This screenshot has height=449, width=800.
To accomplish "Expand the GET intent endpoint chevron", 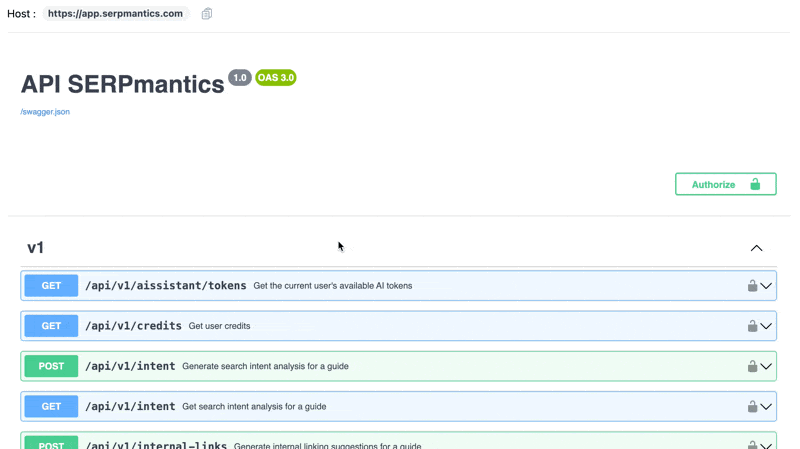I will pos(766,406).
